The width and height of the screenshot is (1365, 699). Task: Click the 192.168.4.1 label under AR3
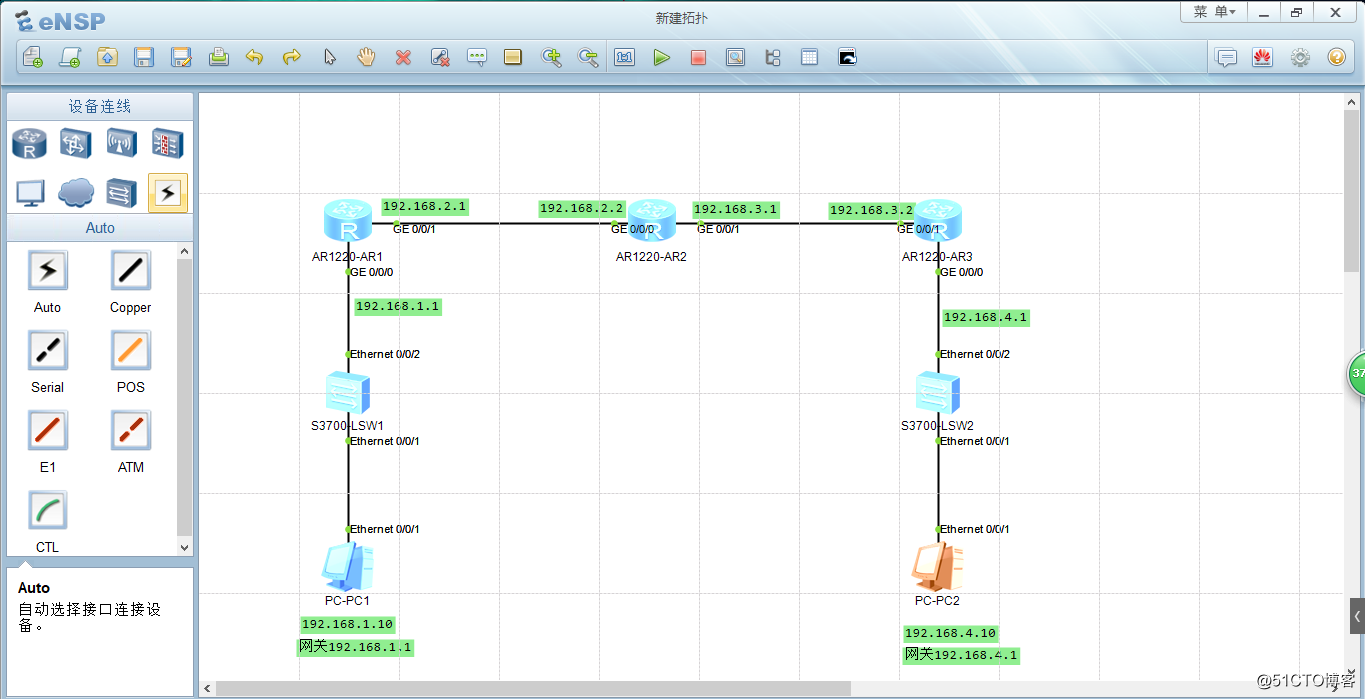(985, 317)
